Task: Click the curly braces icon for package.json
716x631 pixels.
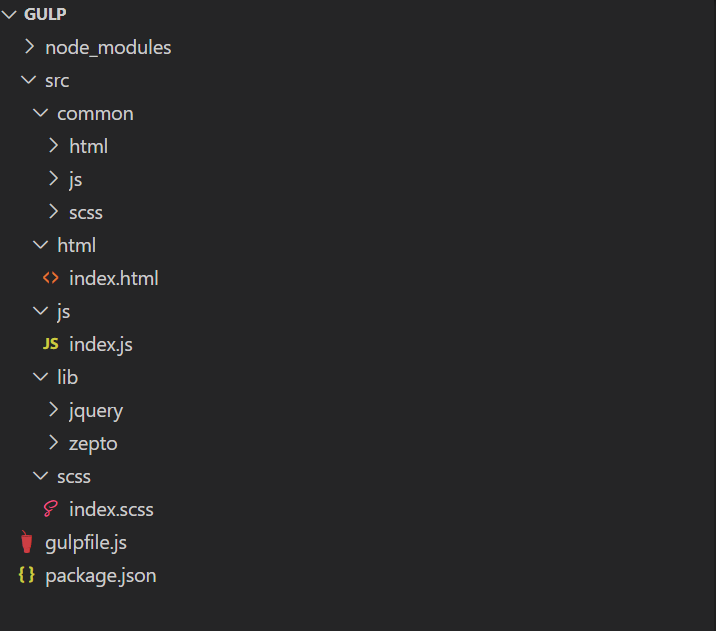Action: coord(27,576)
